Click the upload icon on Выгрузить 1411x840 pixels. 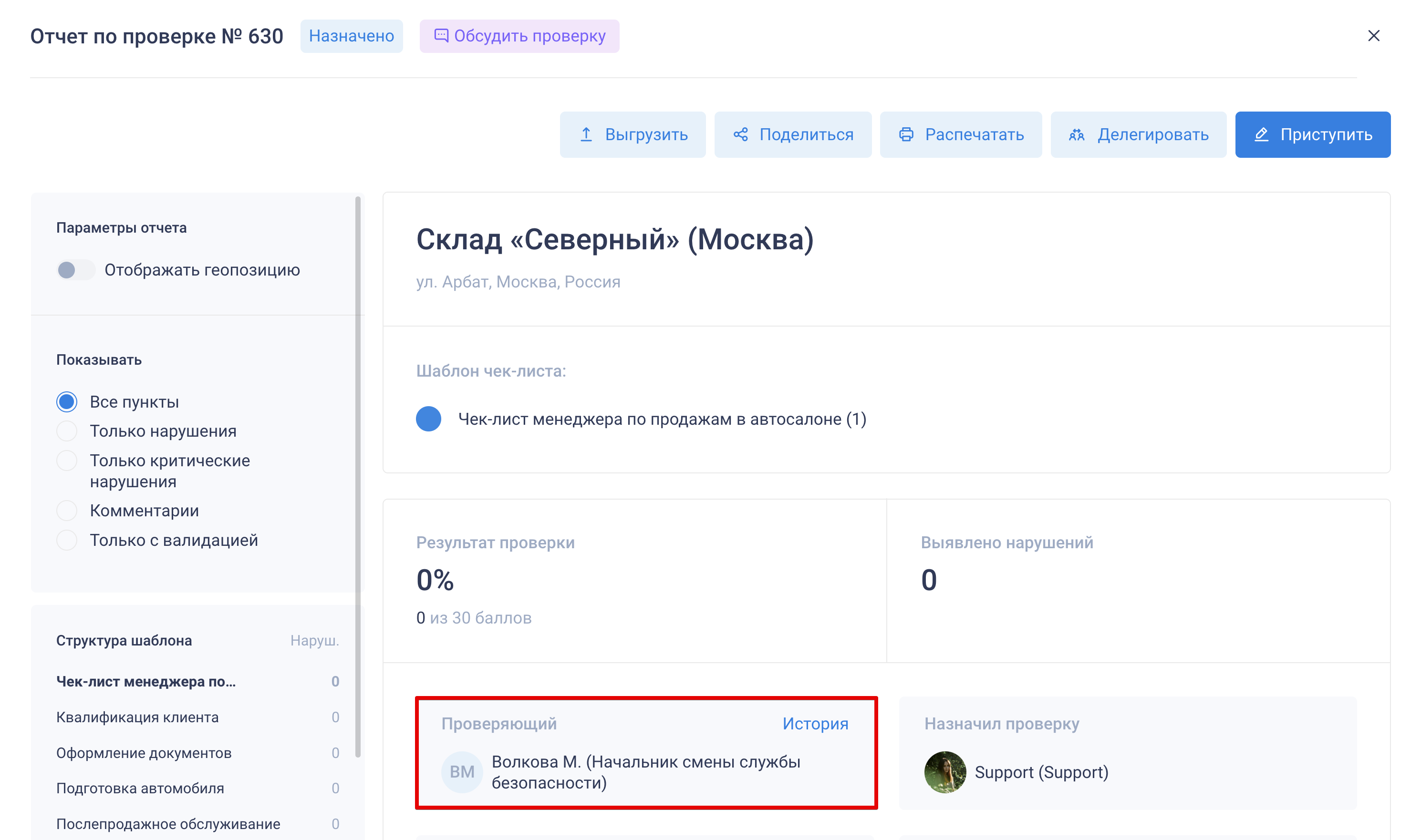(586, 135)
